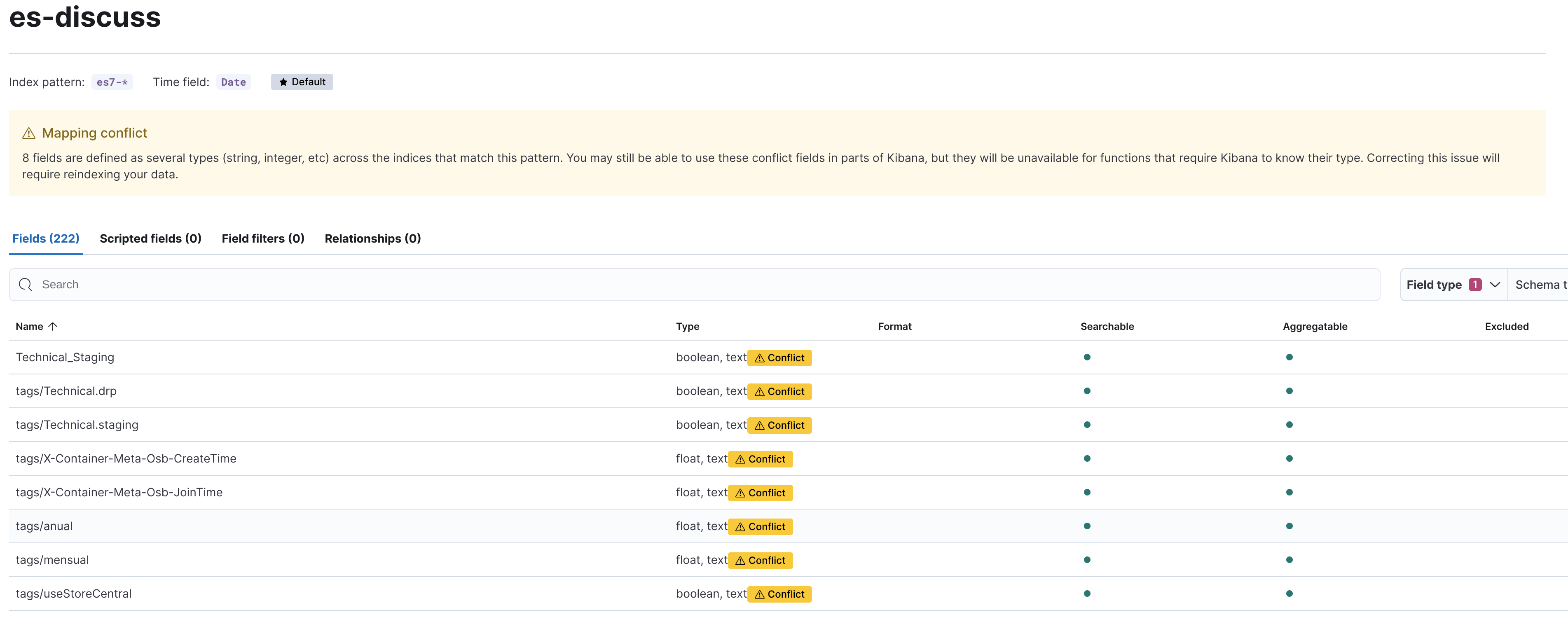Viewport: 1568px width, 624px height.
Task: Click Conflict badge for tags/useStoreCentral
Action: pyautogui.click(x=779, y=594)
